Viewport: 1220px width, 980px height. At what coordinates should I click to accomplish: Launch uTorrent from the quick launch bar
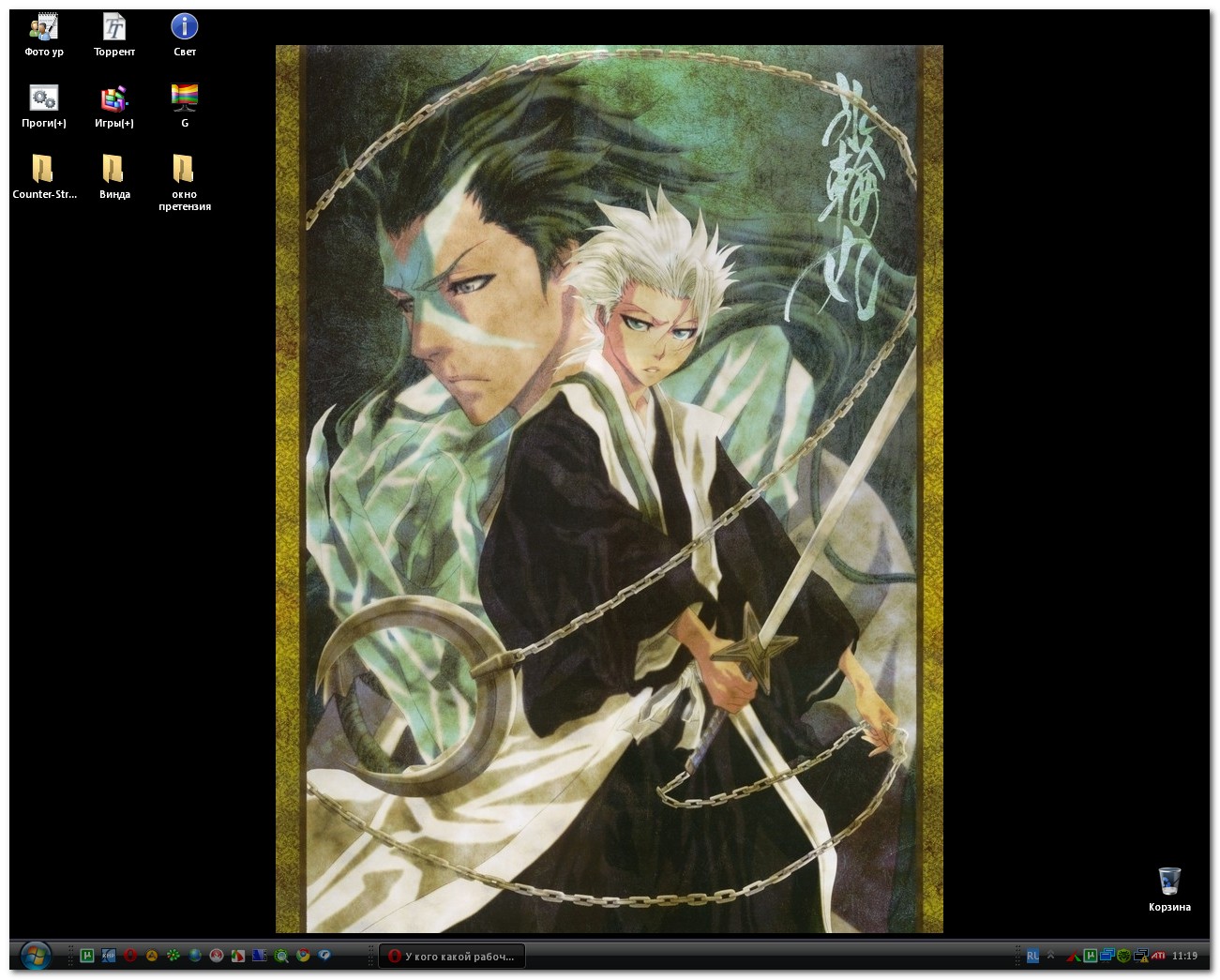click(87, 956)
